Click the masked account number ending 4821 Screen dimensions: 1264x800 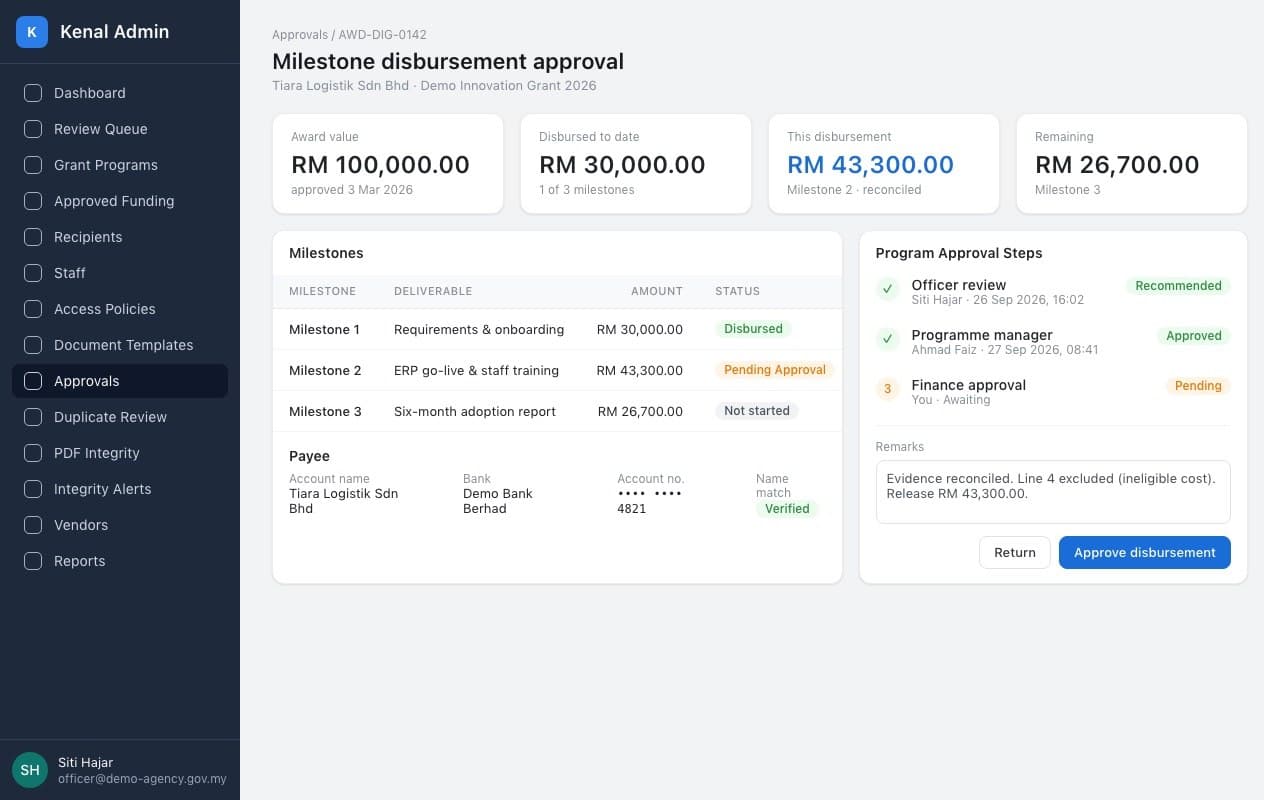(649, 501)
